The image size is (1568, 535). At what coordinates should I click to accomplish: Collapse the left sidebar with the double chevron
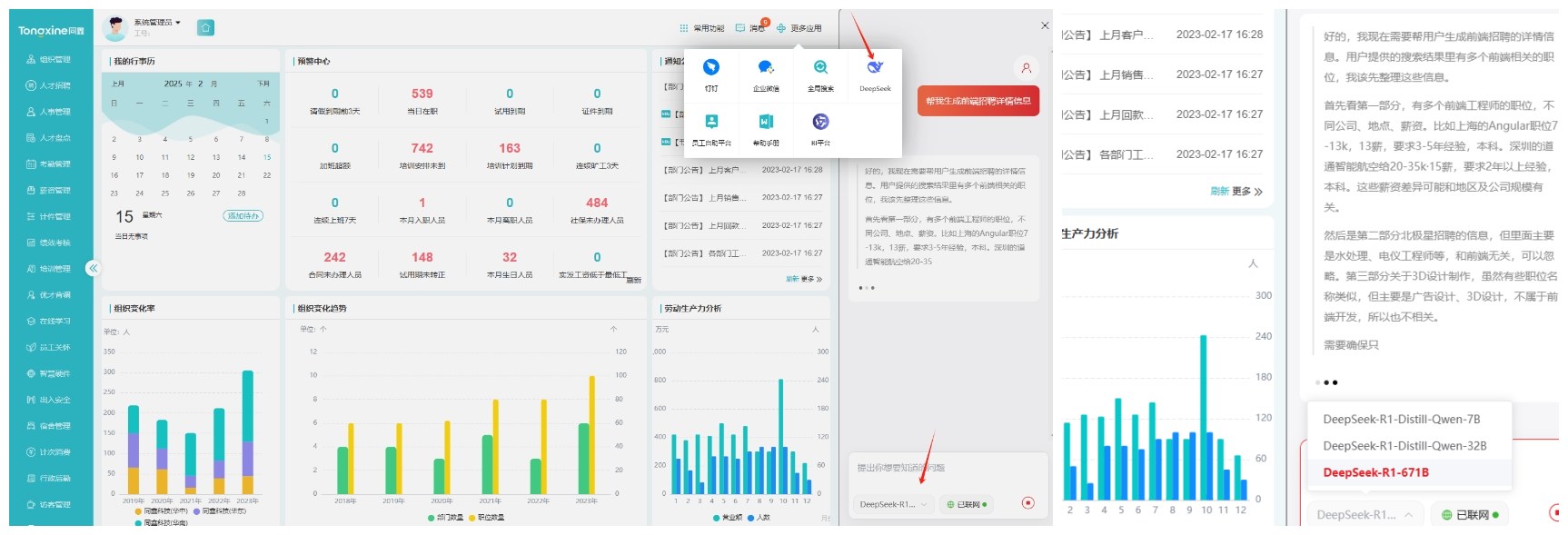[x=93, y=268]
